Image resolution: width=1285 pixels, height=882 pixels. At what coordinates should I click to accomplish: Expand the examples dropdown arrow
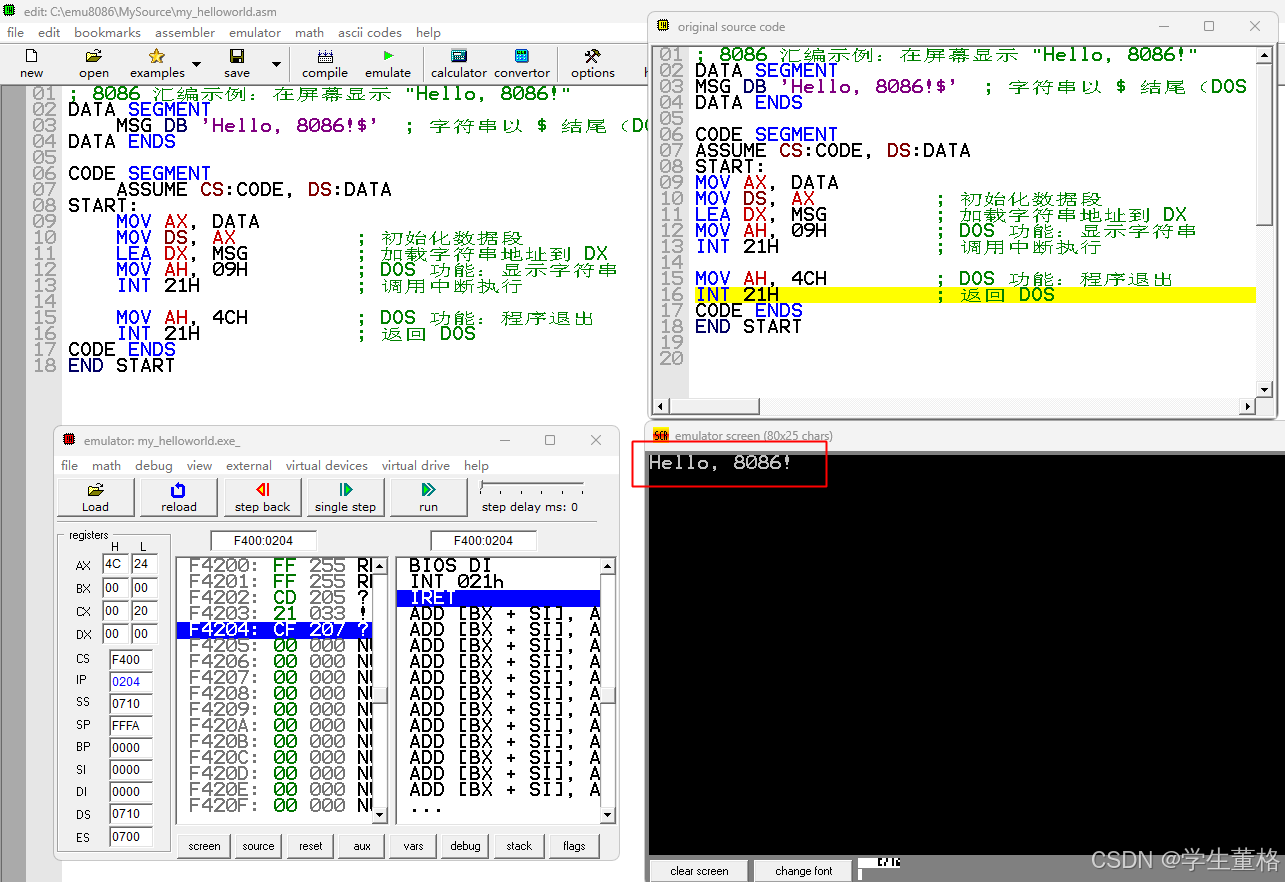pyautogui.click(x=196, y=64)
